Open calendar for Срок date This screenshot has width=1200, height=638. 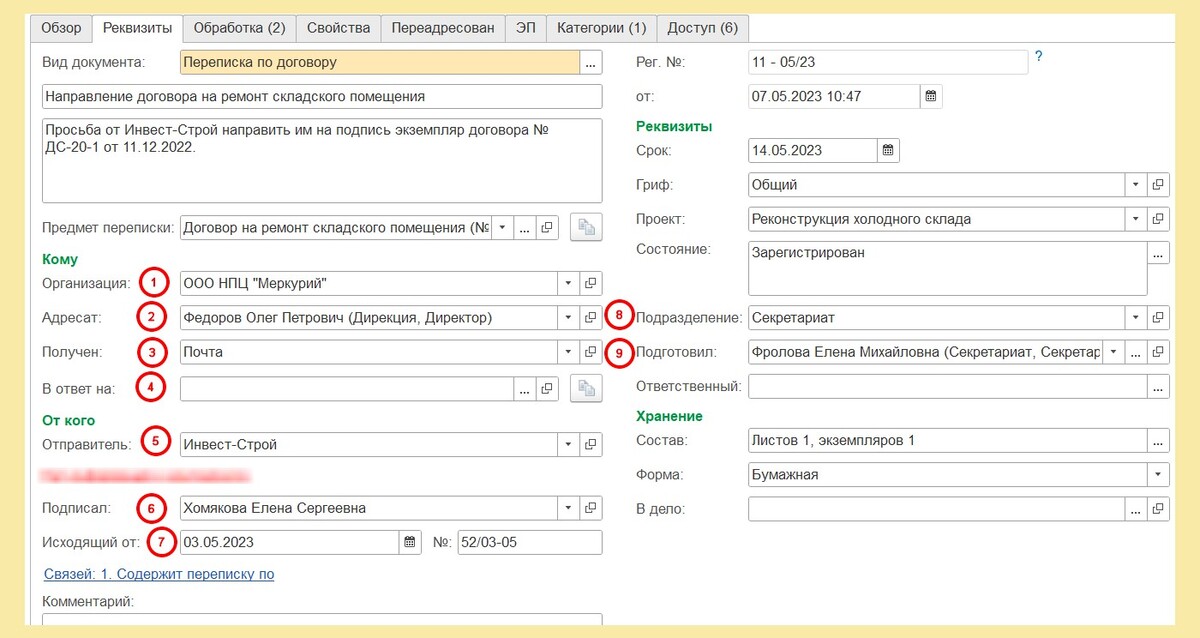888,150
